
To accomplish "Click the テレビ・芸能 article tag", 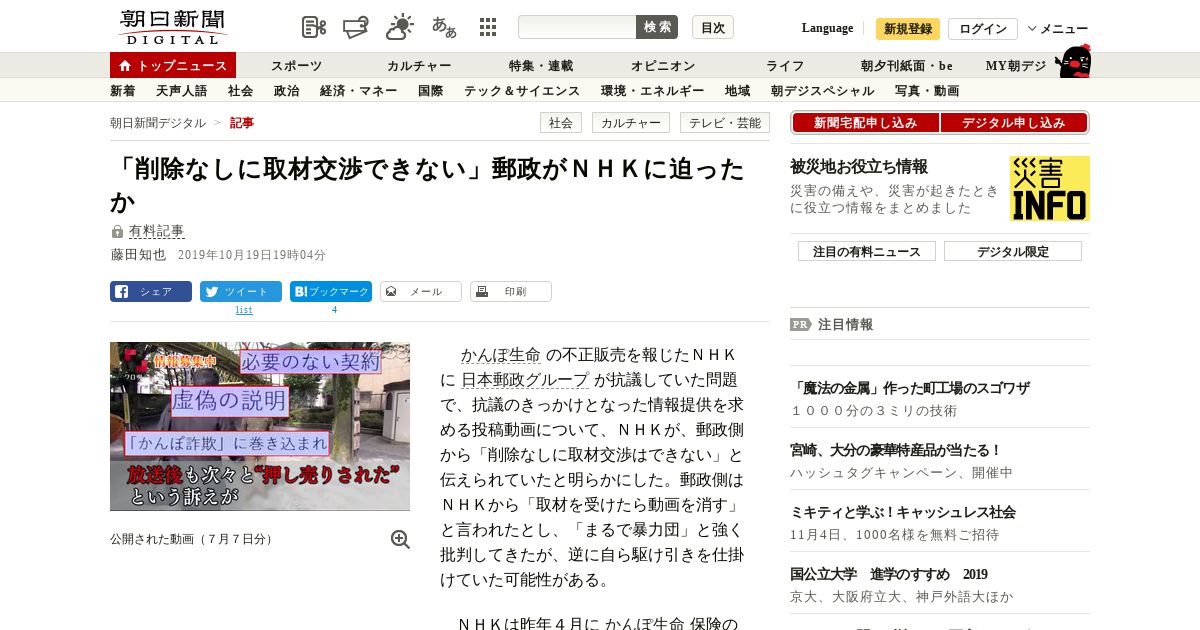I will [x=725, y=123].
